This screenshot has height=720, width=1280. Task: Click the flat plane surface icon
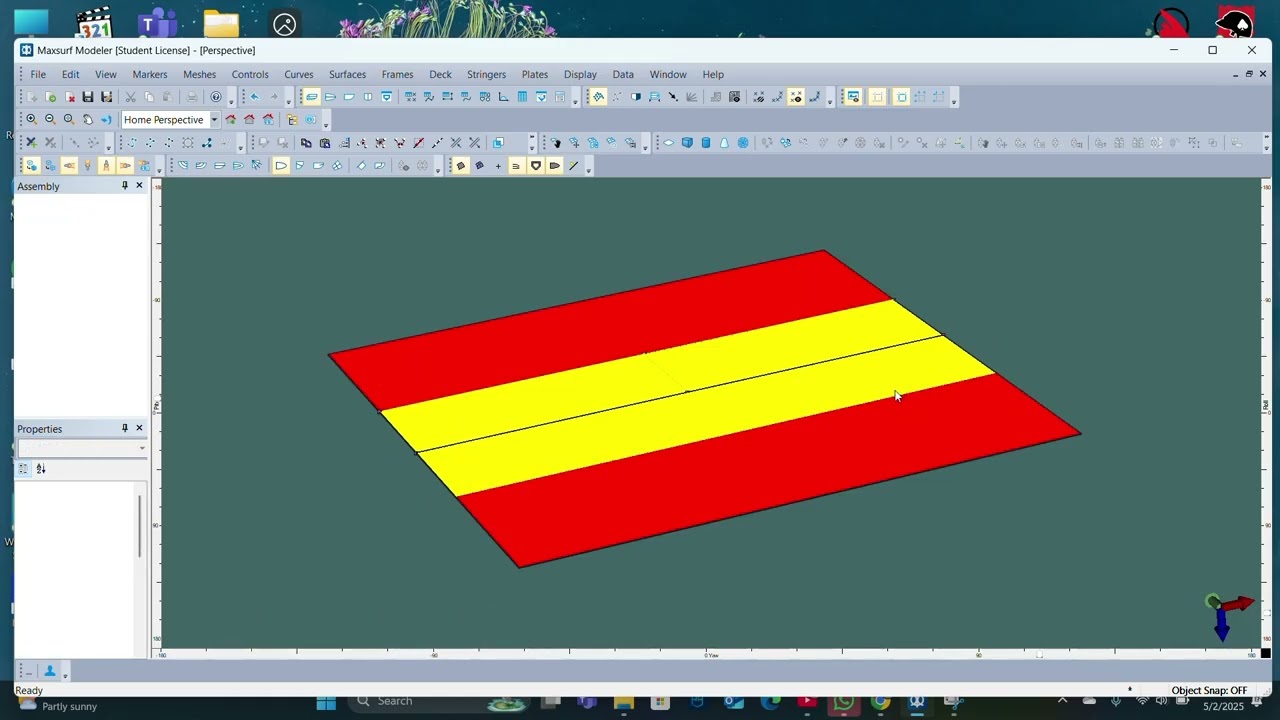(669, 142)
